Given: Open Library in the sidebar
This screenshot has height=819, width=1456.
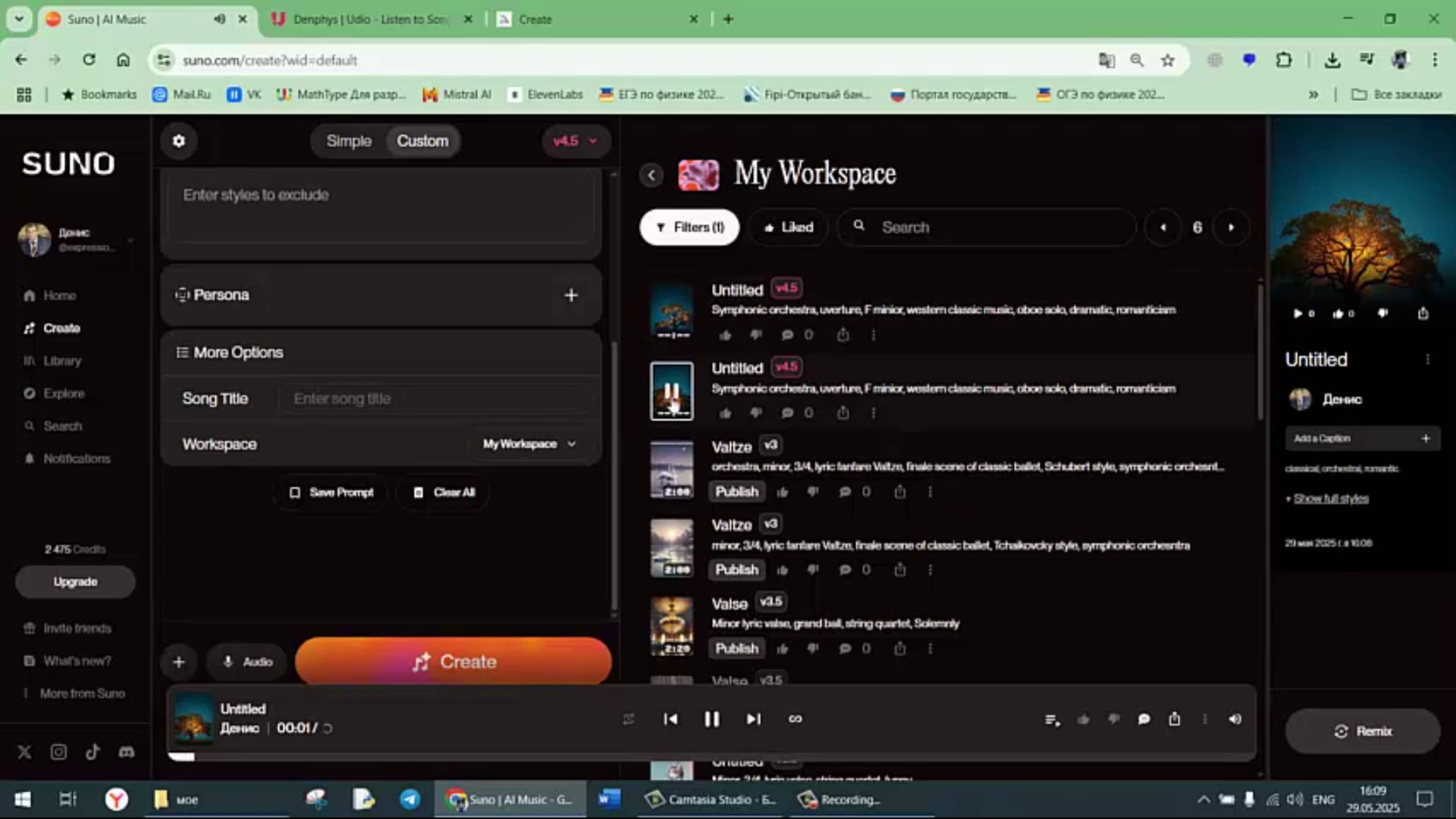Looking at the screenshot, I should [x=53, y=361].
